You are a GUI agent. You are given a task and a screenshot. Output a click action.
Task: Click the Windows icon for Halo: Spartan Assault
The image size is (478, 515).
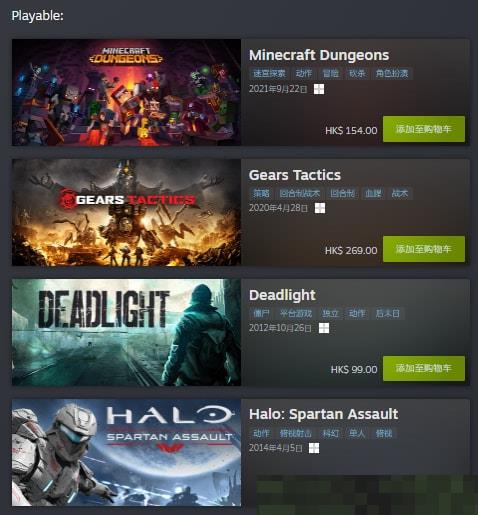coord(314,448)
